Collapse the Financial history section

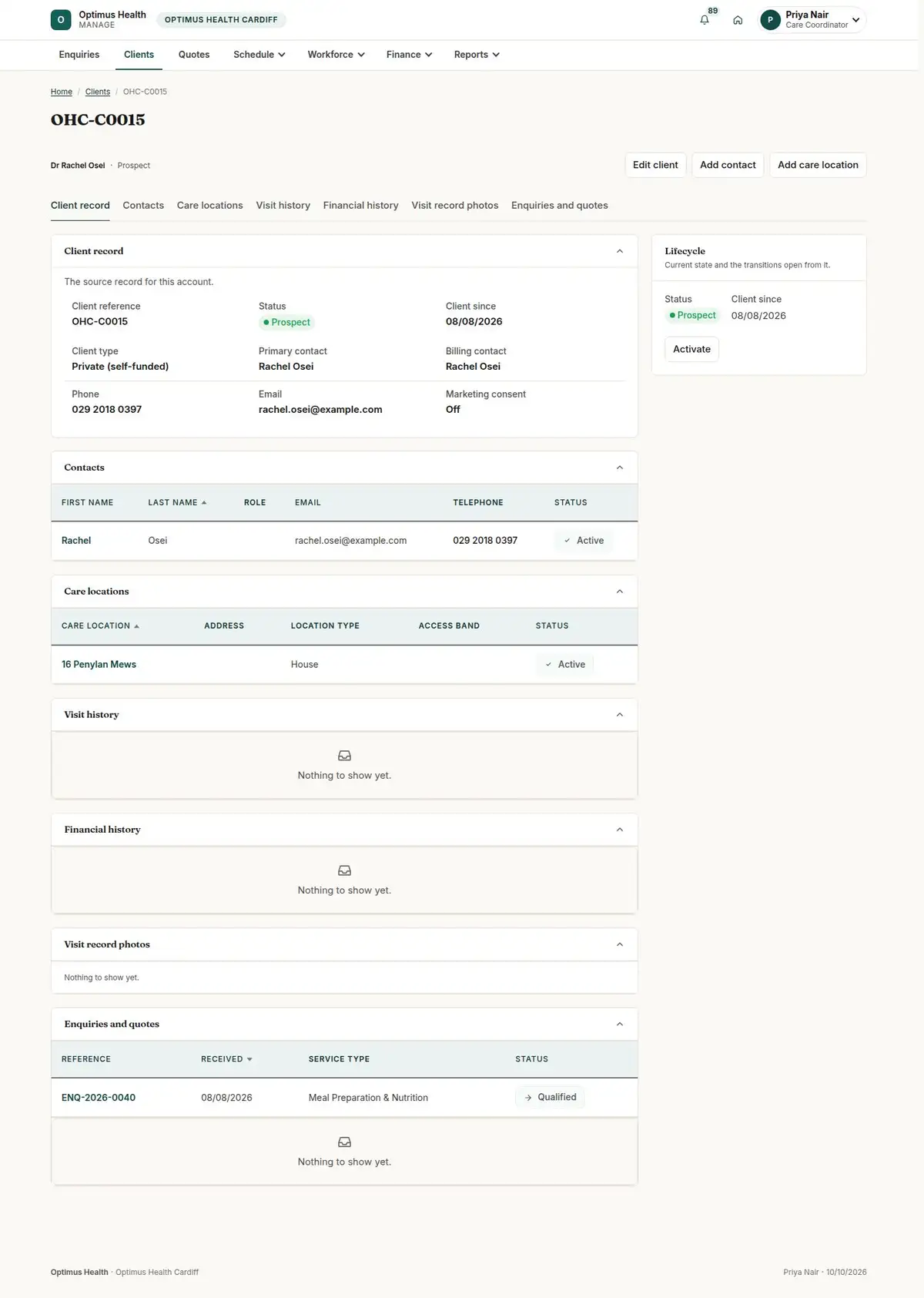click(620, 830)
